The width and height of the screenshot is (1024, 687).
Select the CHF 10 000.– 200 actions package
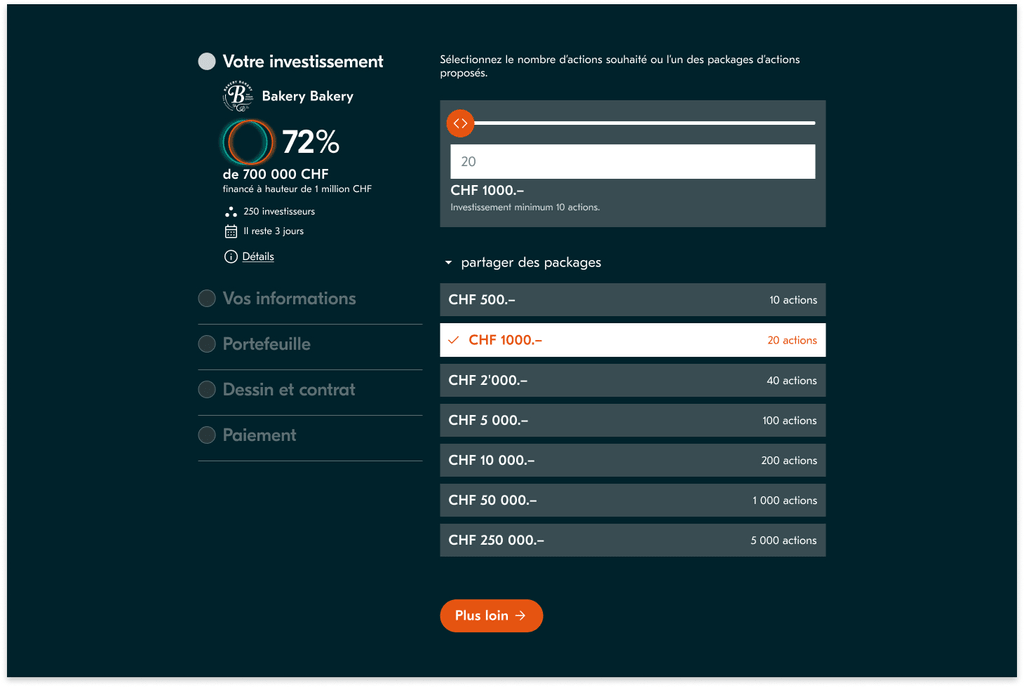632,460
